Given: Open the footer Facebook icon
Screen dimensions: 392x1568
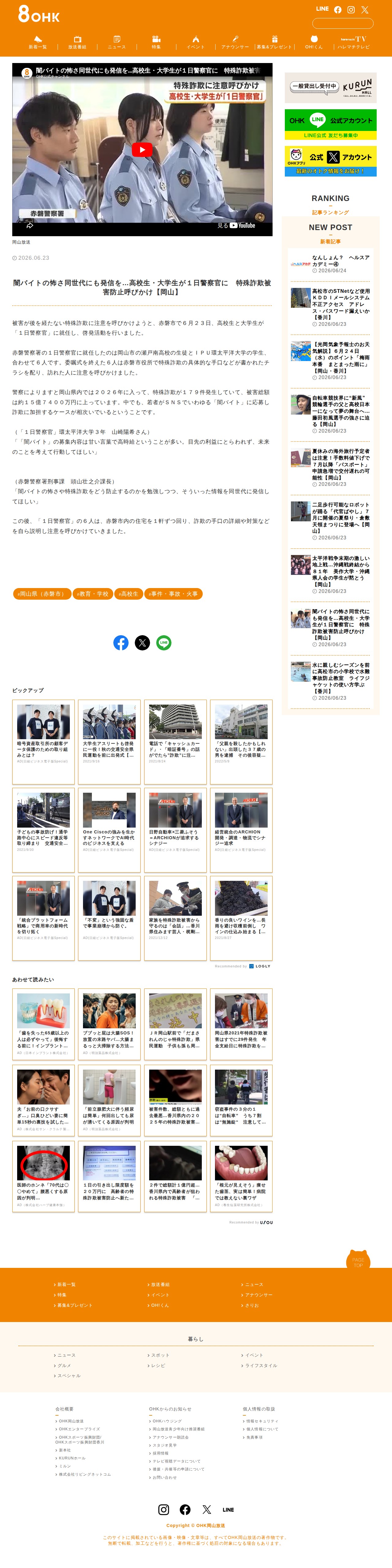Looking at the screenshot, I should (185, 1510).
